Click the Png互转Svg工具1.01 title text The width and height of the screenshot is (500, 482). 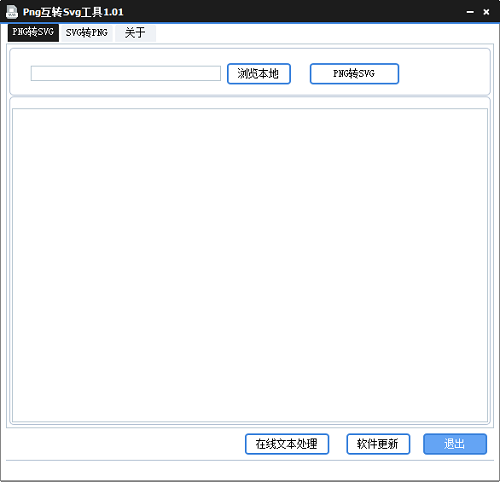(x=73, y=12)
